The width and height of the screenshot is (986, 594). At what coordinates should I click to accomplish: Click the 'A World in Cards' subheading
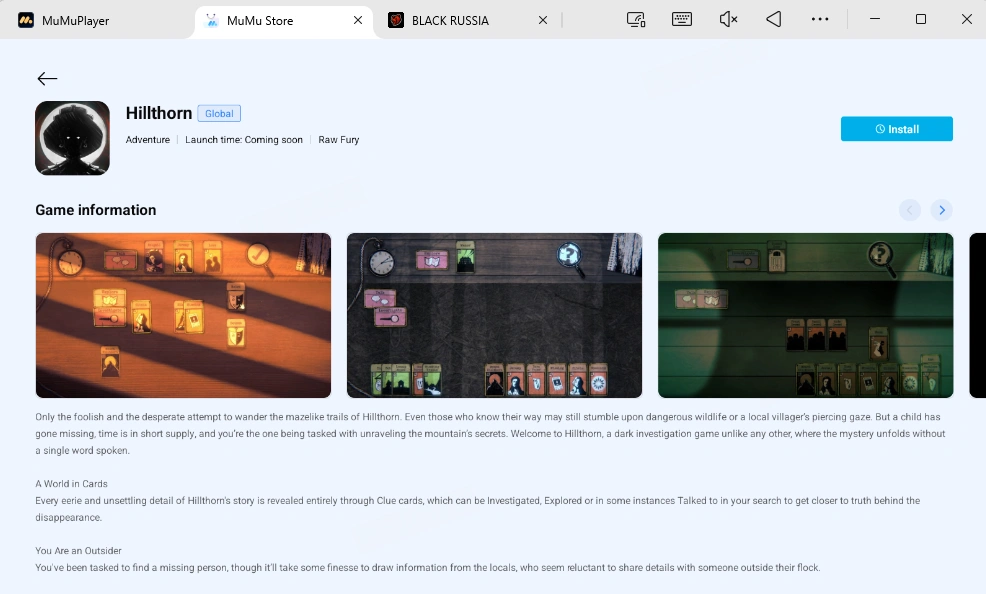[x=71, y=484]
